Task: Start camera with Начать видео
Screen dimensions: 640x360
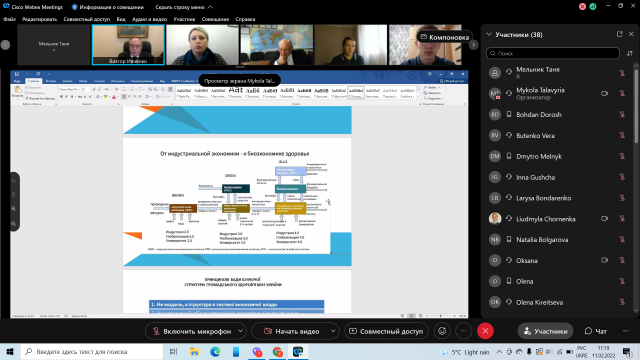Action: (292, 331)
